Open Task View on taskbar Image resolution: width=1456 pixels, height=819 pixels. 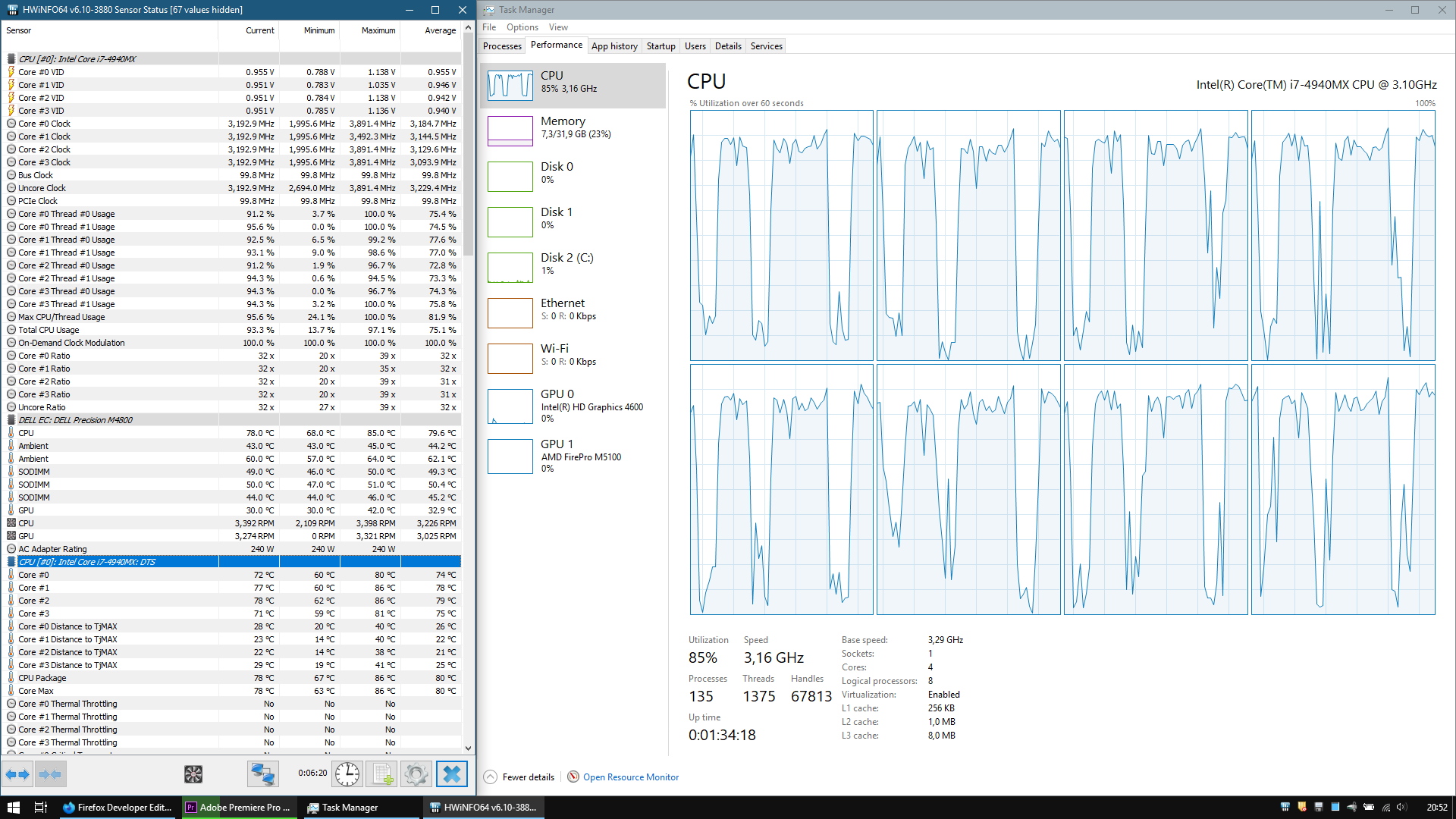coord(41,808)
